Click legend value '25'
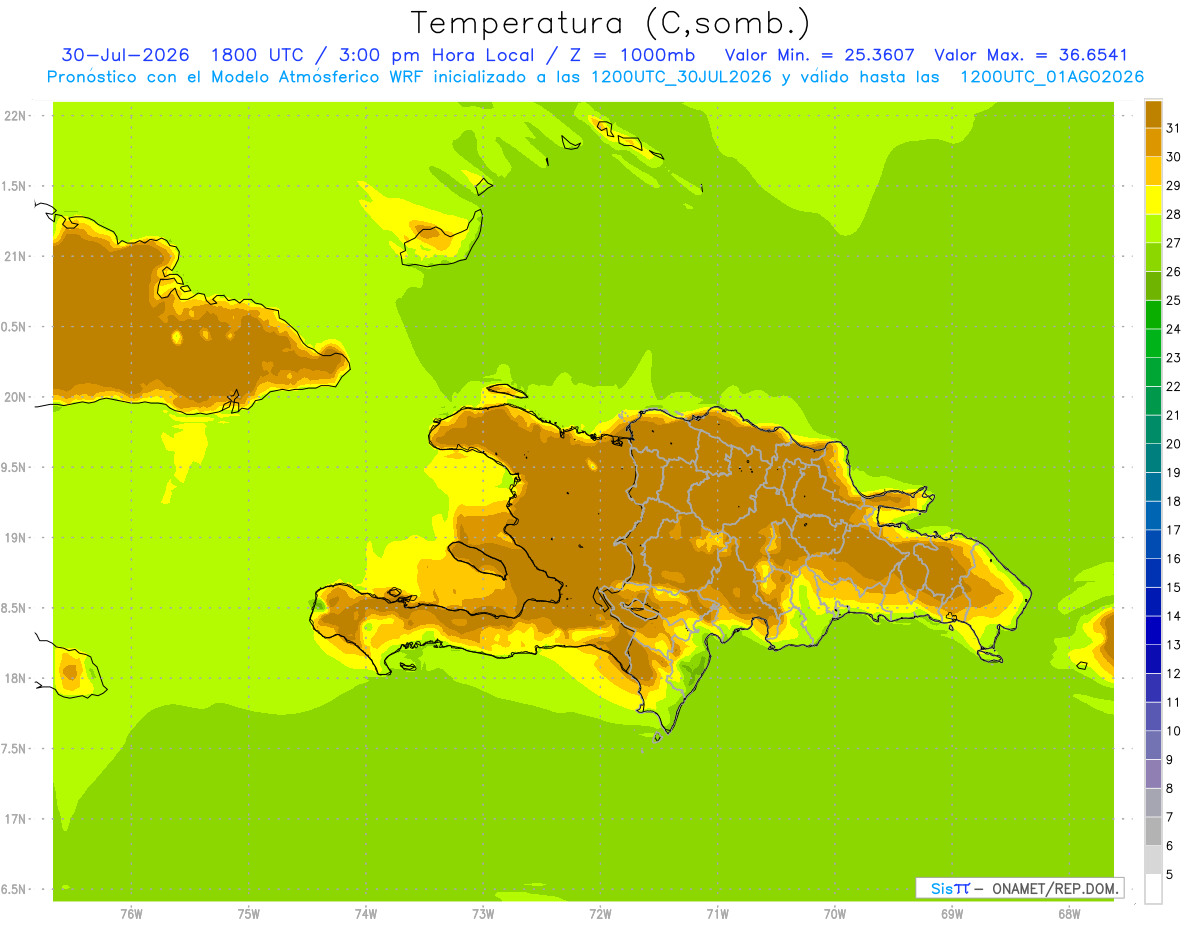1200x927 pixels. point(1174,300)
